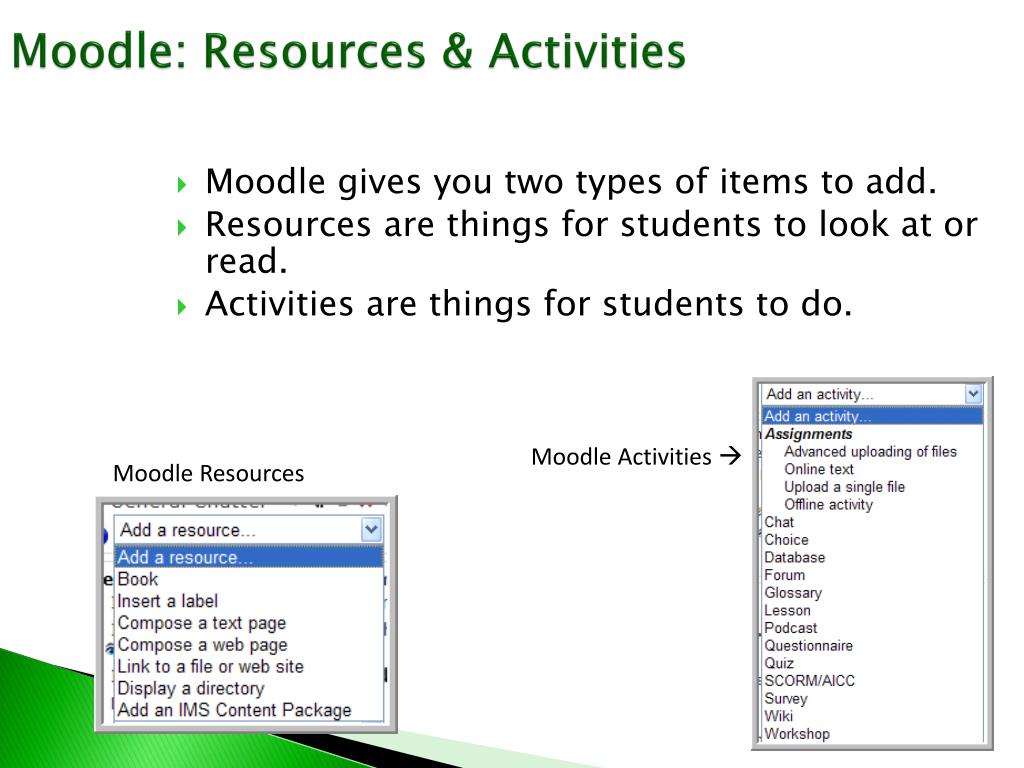
Task: Open the Add a resource dropdown arrow
Action: 371,530
